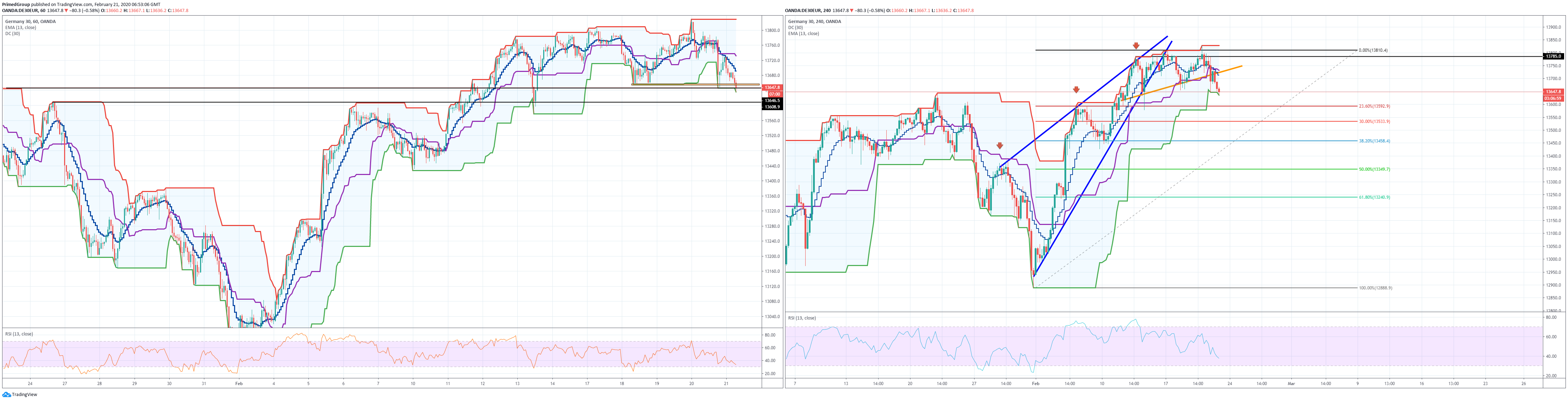Select the 30.00%(13533.9) Fibonacci label
Viewport: 1568px width, 401px height.
pos(1374,121)
